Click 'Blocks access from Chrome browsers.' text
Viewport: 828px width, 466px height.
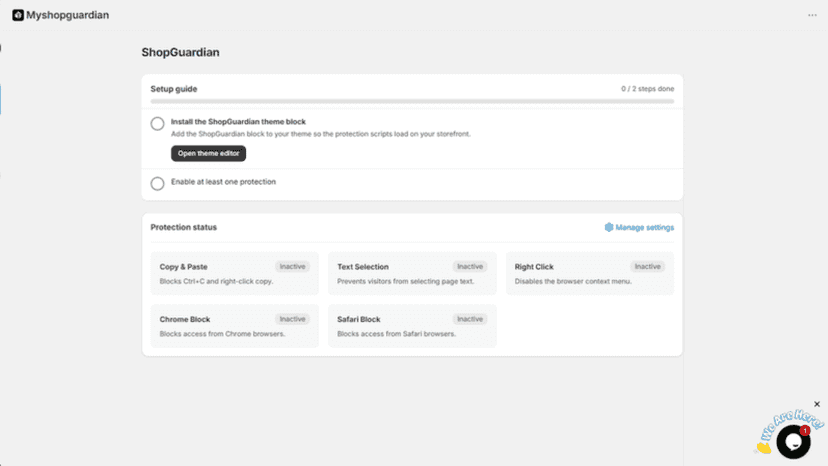click(x=222, y=334)
